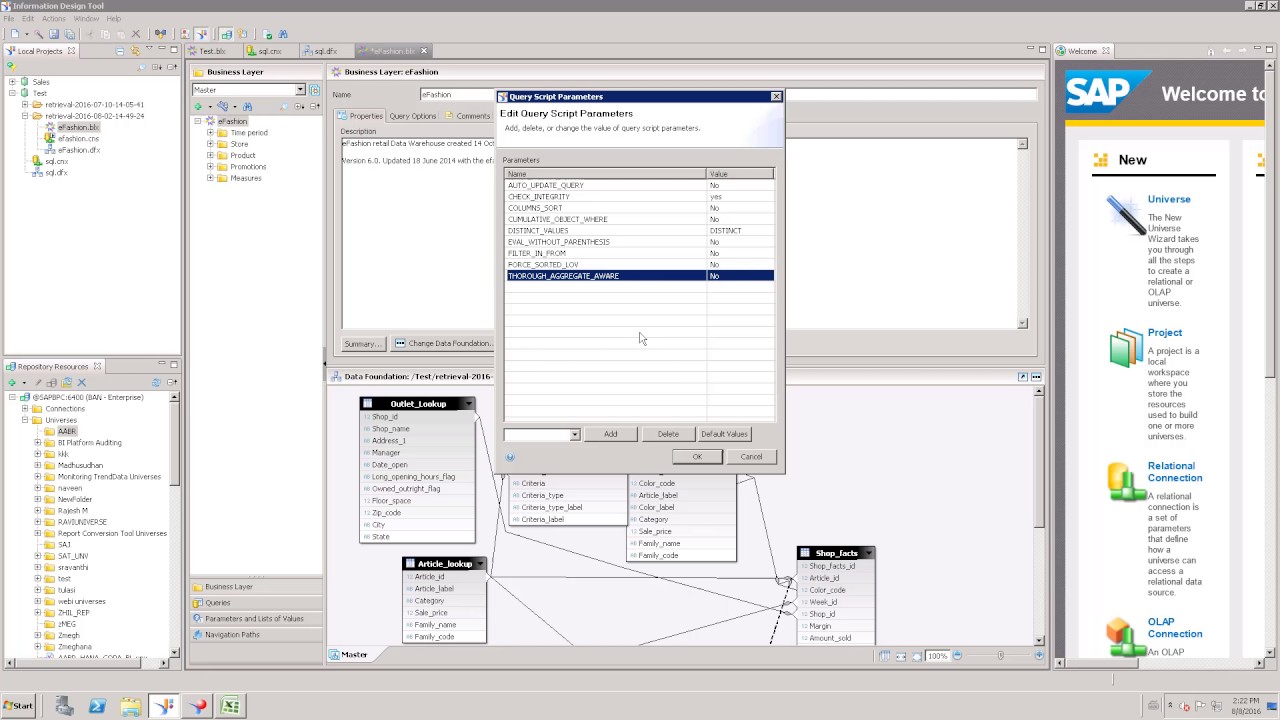
Task: Switch to the Test.blx editor tab
Action: (212, 51)
